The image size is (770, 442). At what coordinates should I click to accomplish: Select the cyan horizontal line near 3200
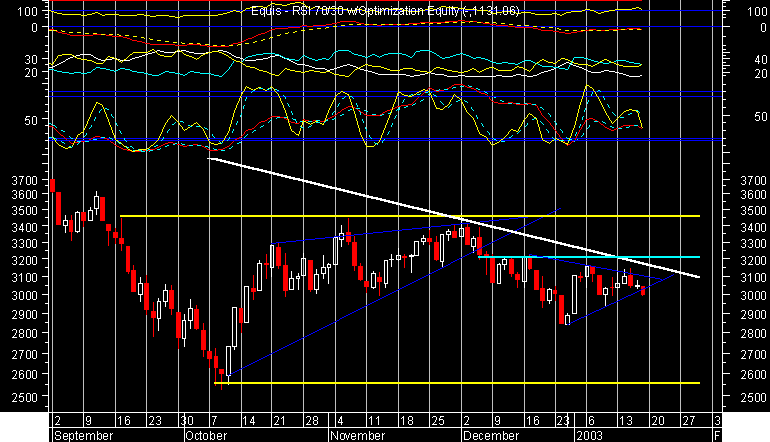(589, 257)
